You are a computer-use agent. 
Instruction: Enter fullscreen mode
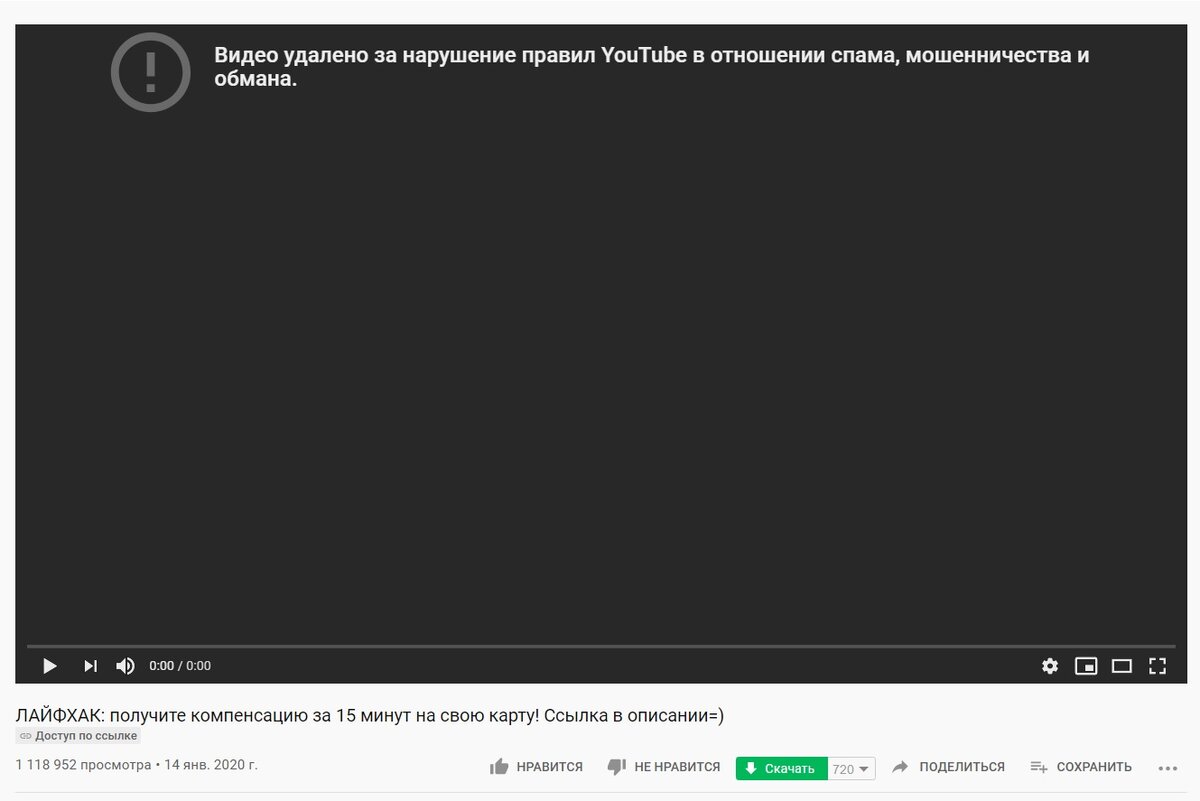tap(1158, 665)
